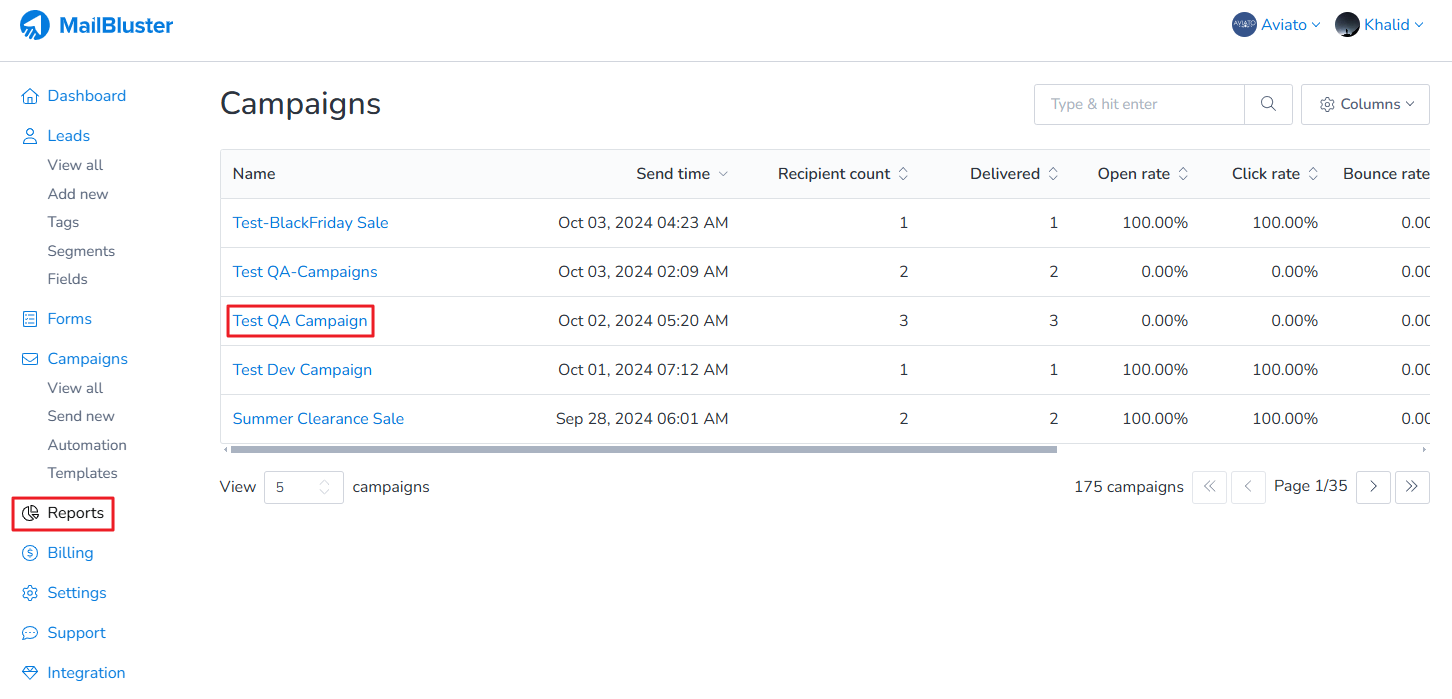This screenshot has height=699, width=1452.
Task: Go to next page of campaigns
Action: coord(1373,487)
